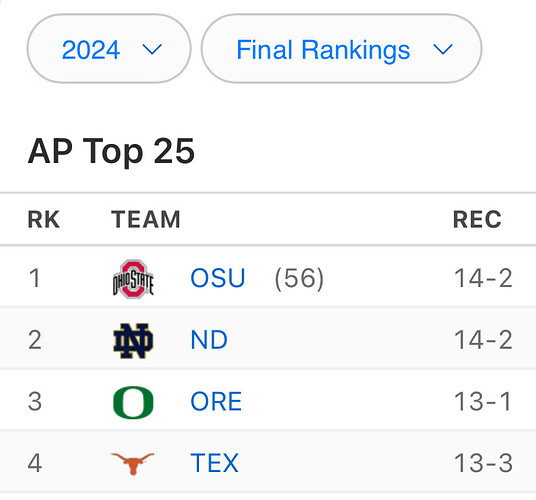Open the OSU team link
Screen dimensions: 536x500
click(218, 278)
